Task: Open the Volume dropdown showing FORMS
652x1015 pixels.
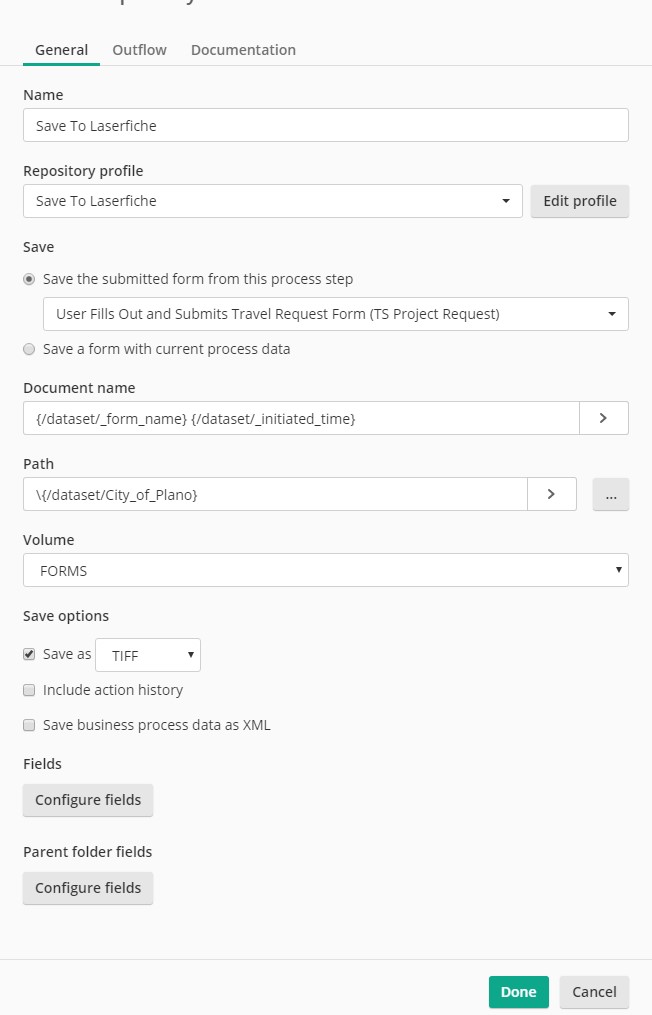Action: click(x=325, y=570)
